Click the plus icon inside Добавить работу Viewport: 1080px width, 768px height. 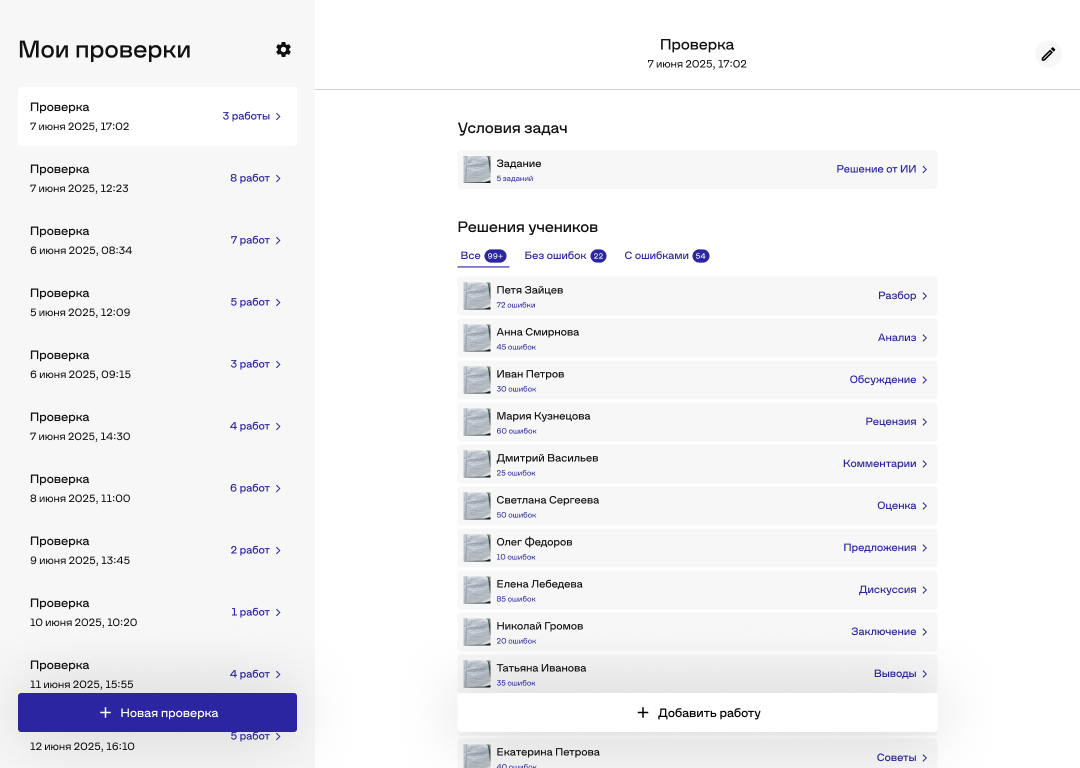click(x=643, y=712)
